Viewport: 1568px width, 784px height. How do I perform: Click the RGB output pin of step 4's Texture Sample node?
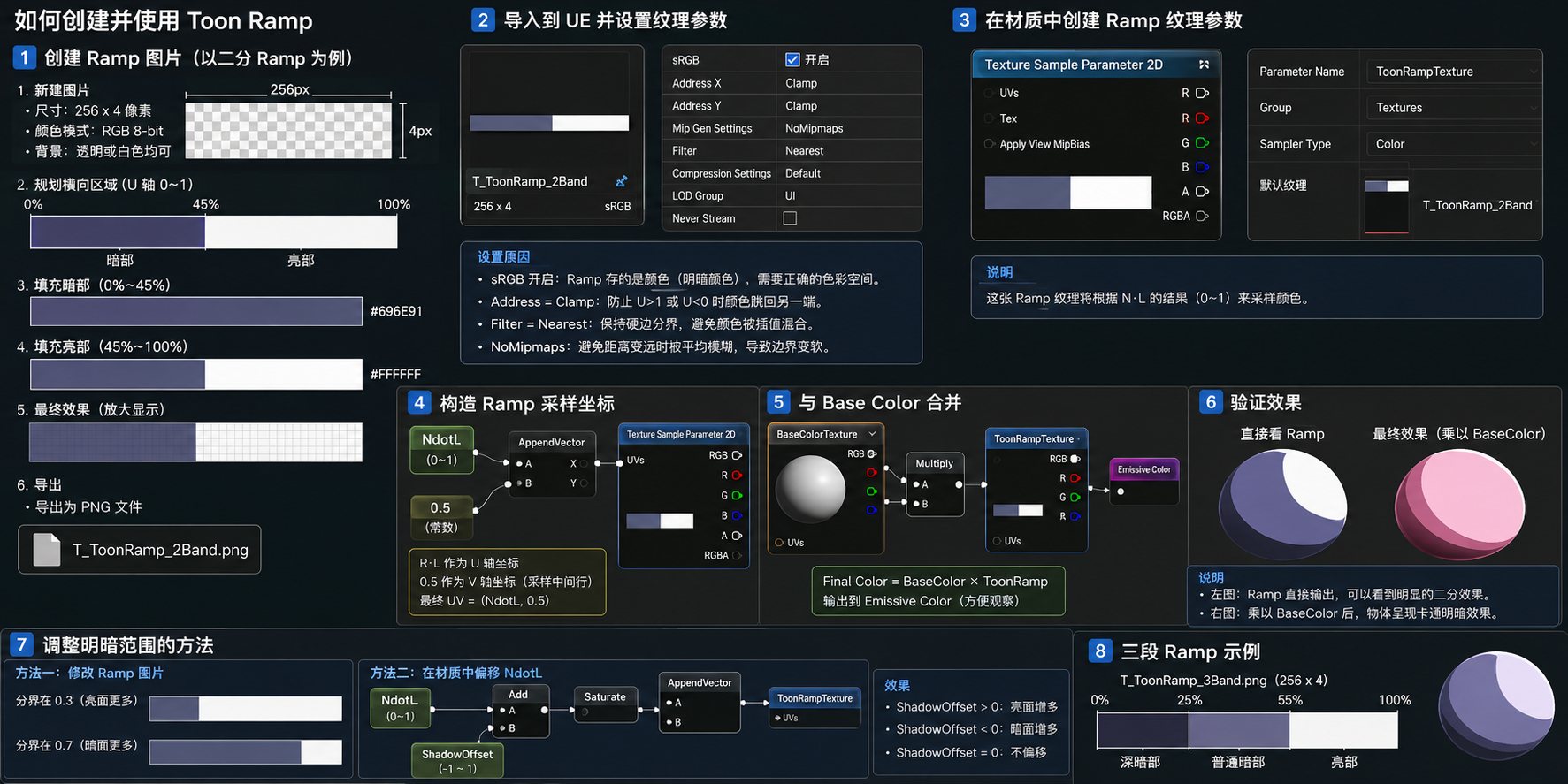737,455
